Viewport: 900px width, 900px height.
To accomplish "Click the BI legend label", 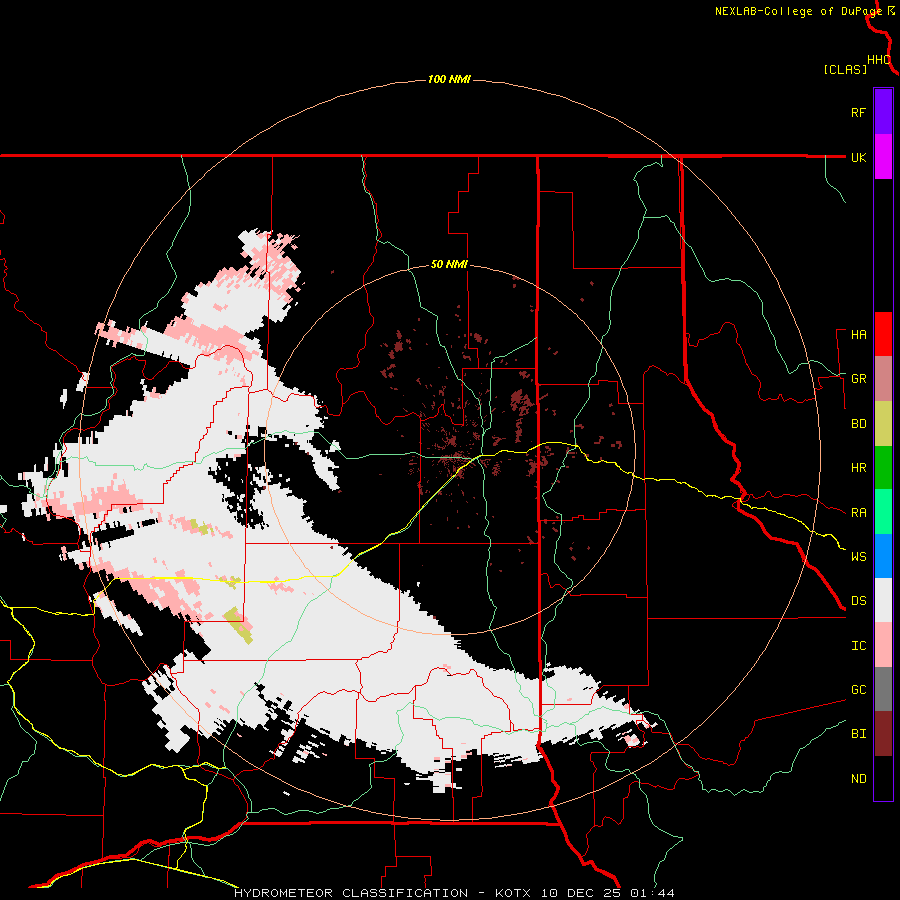I will [859, 734].
